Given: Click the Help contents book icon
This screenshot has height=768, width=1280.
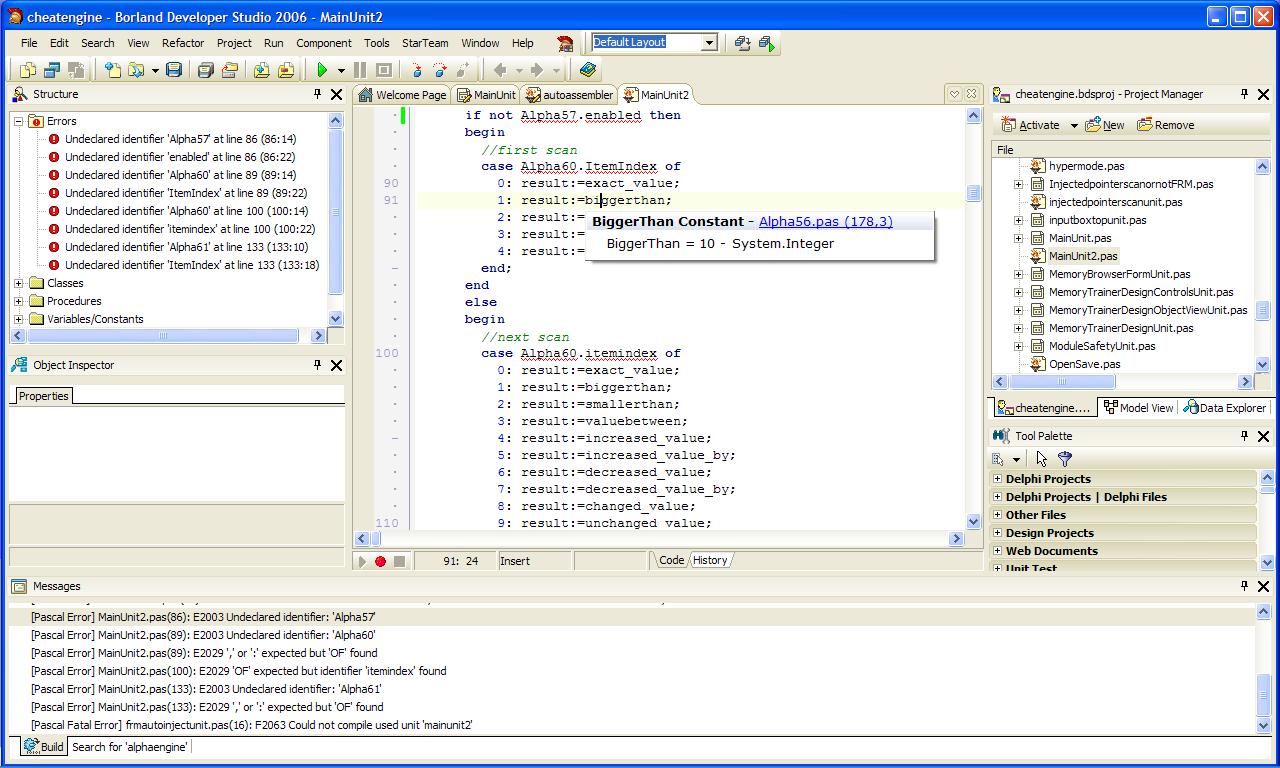Looking at the screenshot, I should (x=588, y=70).
